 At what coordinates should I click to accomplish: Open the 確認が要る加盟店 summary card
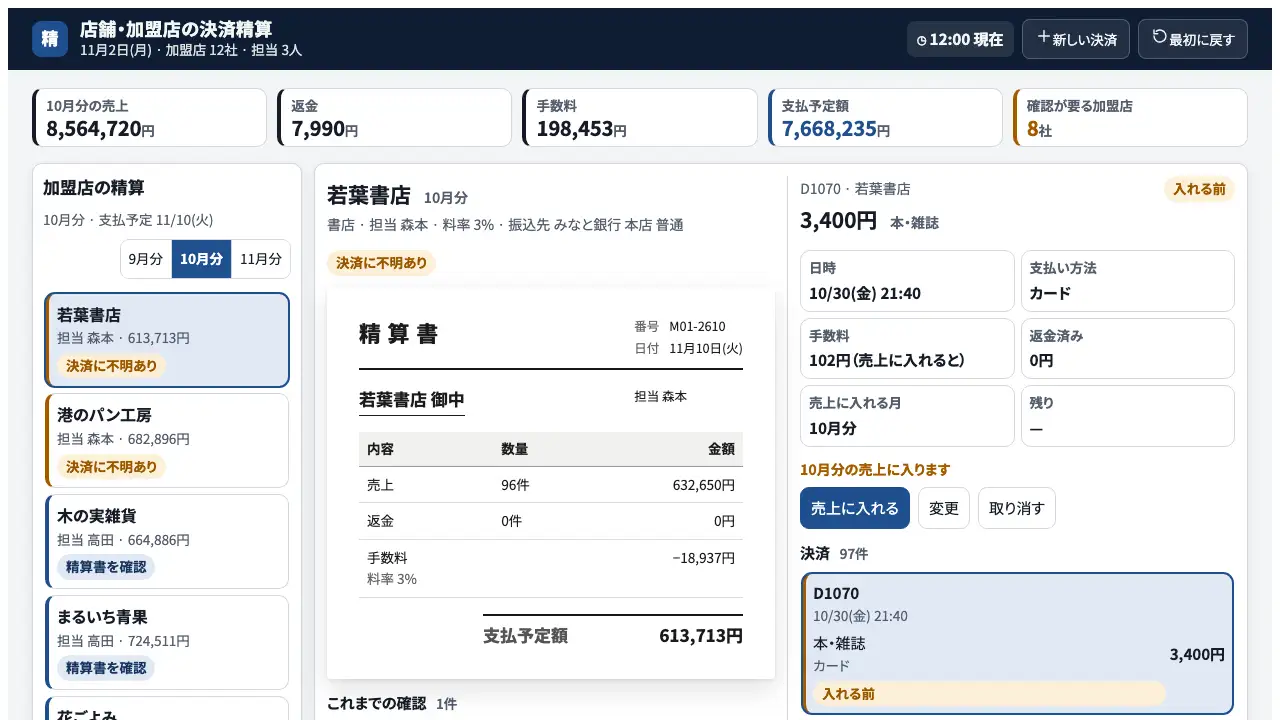click(1130, 117)
